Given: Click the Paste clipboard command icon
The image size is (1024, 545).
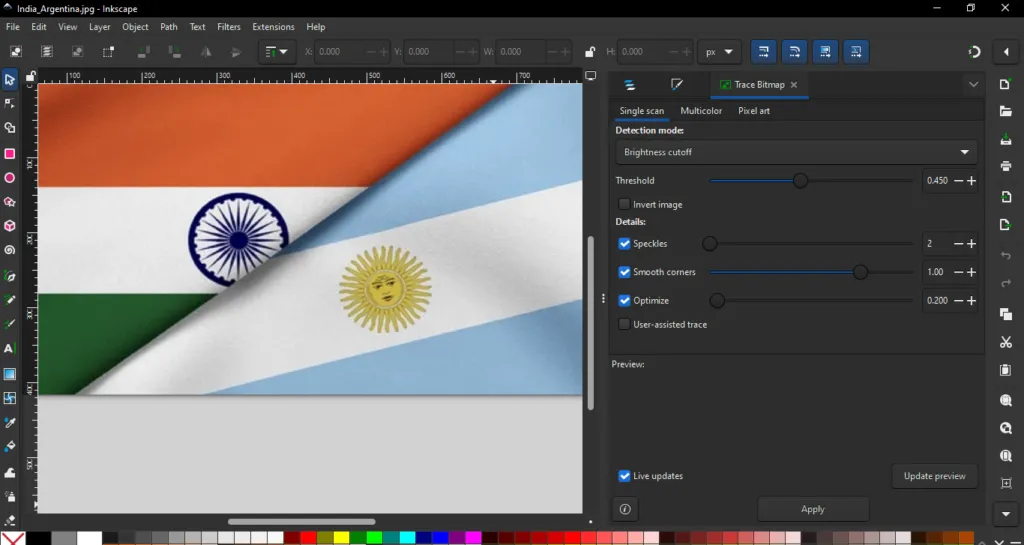Looking at the screenshot, I should tap(1006, 370).
